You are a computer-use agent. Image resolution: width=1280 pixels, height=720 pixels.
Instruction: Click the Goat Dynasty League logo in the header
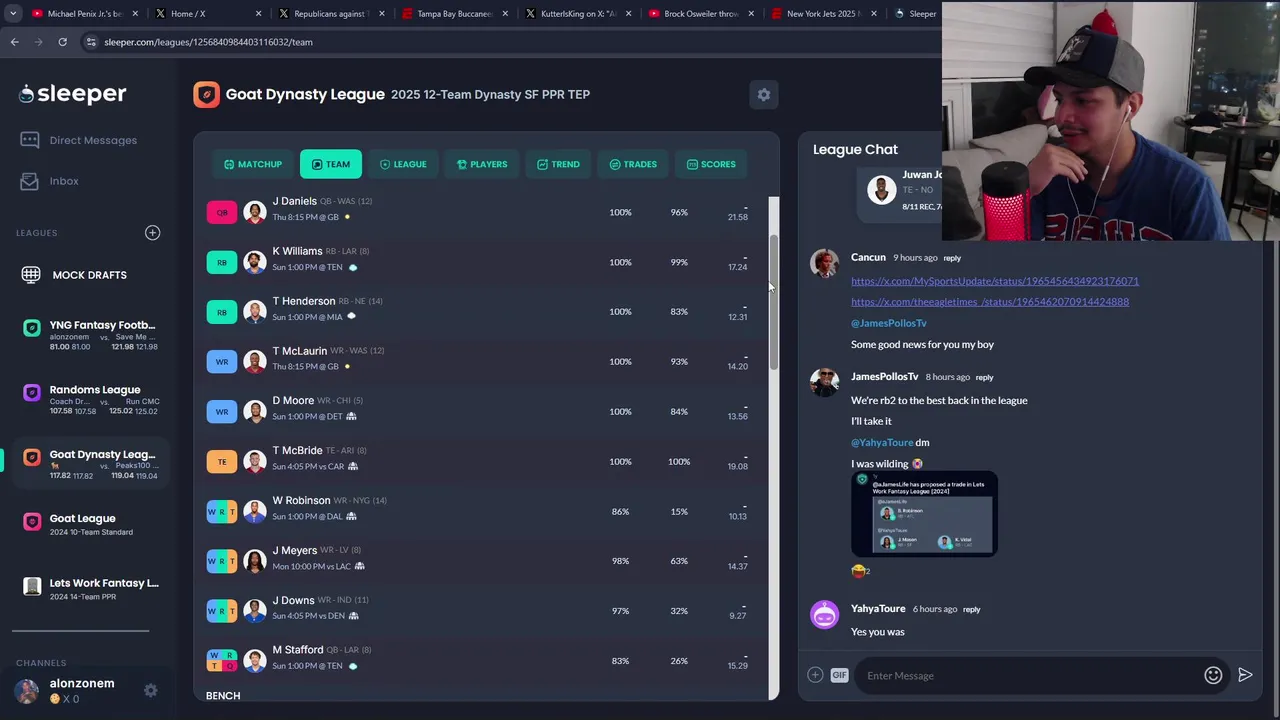(x=206, y=94)
